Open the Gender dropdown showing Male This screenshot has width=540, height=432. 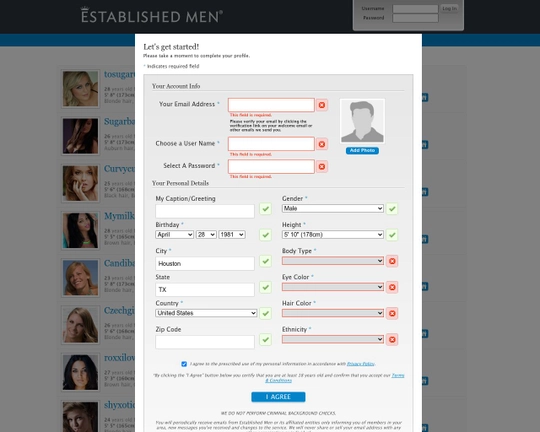[x=333, y=208]
